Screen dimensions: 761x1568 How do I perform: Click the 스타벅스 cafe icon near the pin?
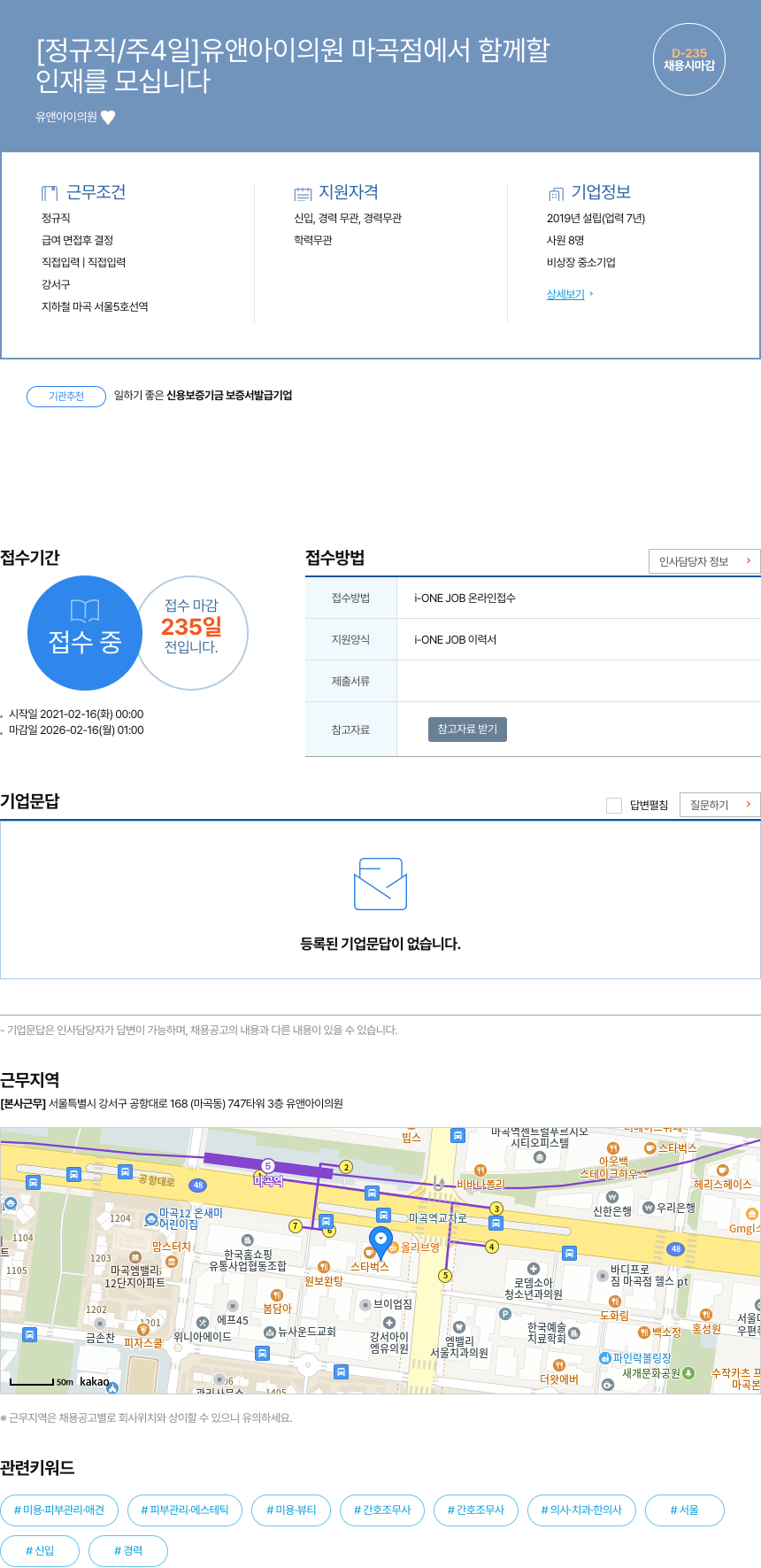tap(369, 1252)
